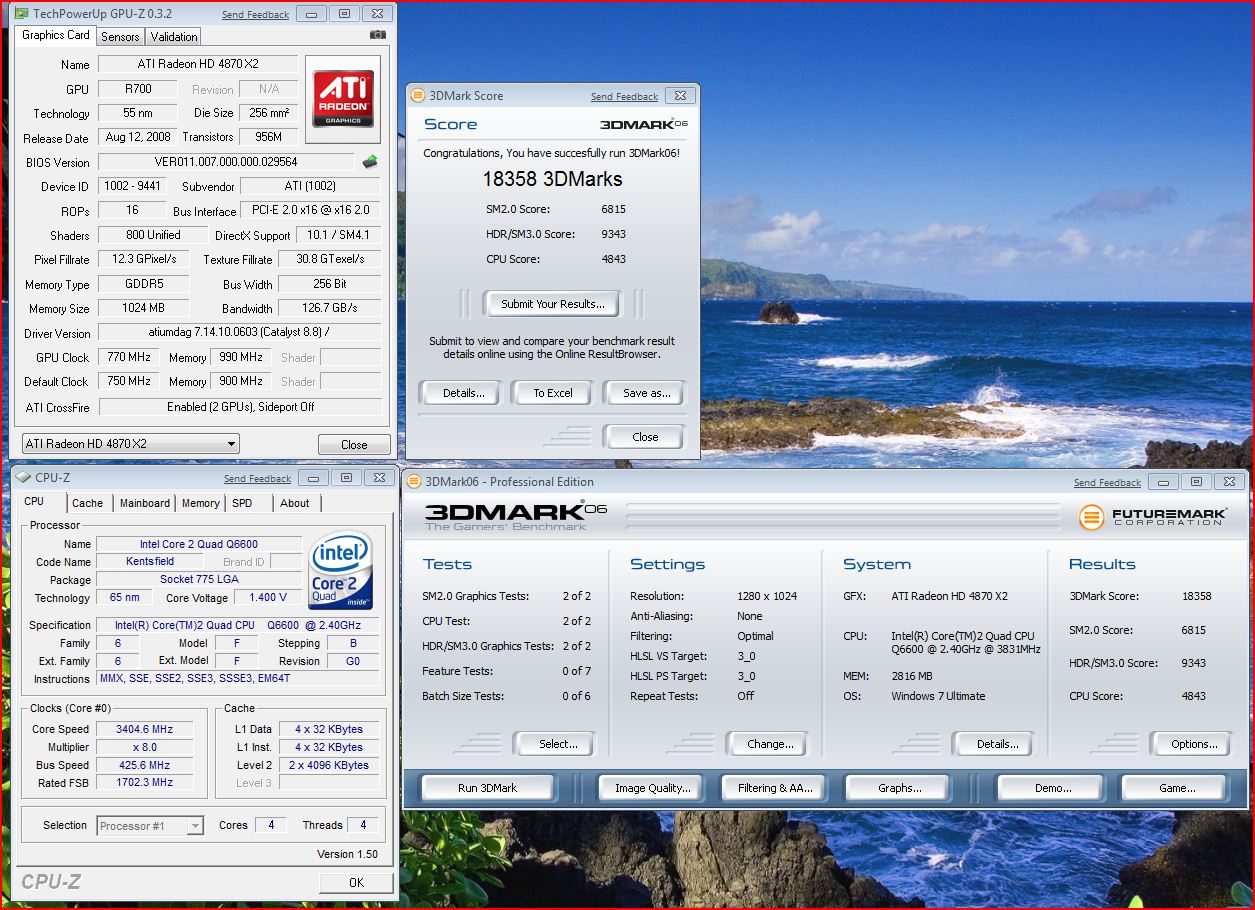Open the Memory tab in CPU-Z
The height and width of the screenshot is (910, 1255).
(x=201, y=503)
